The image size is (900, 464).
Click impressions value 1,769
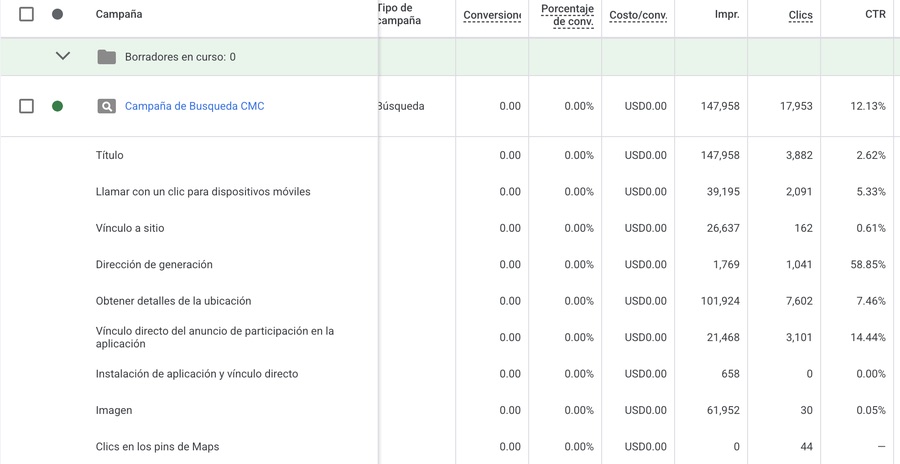click(x=726, y=265)
